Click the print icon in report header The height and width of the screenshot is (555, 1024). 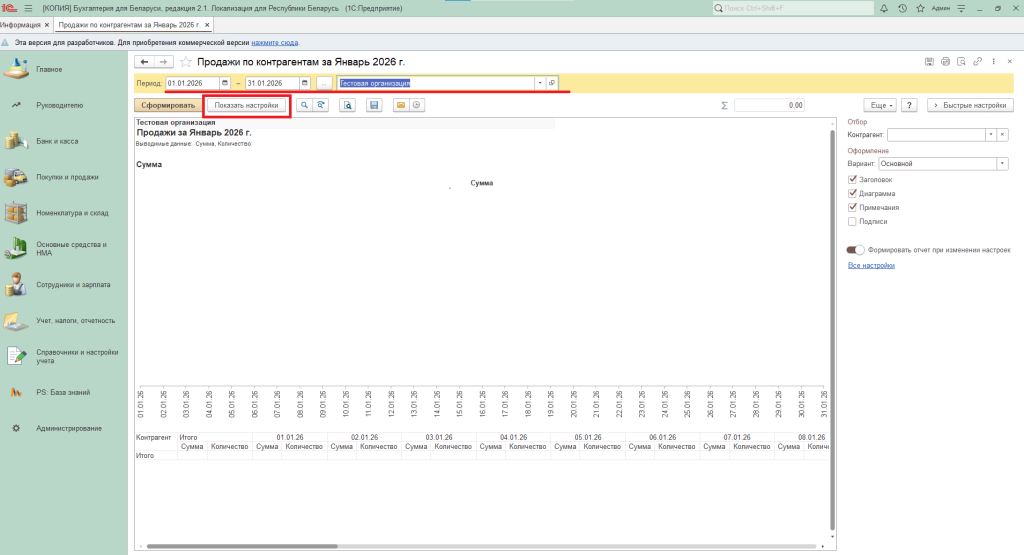point(946,62)
